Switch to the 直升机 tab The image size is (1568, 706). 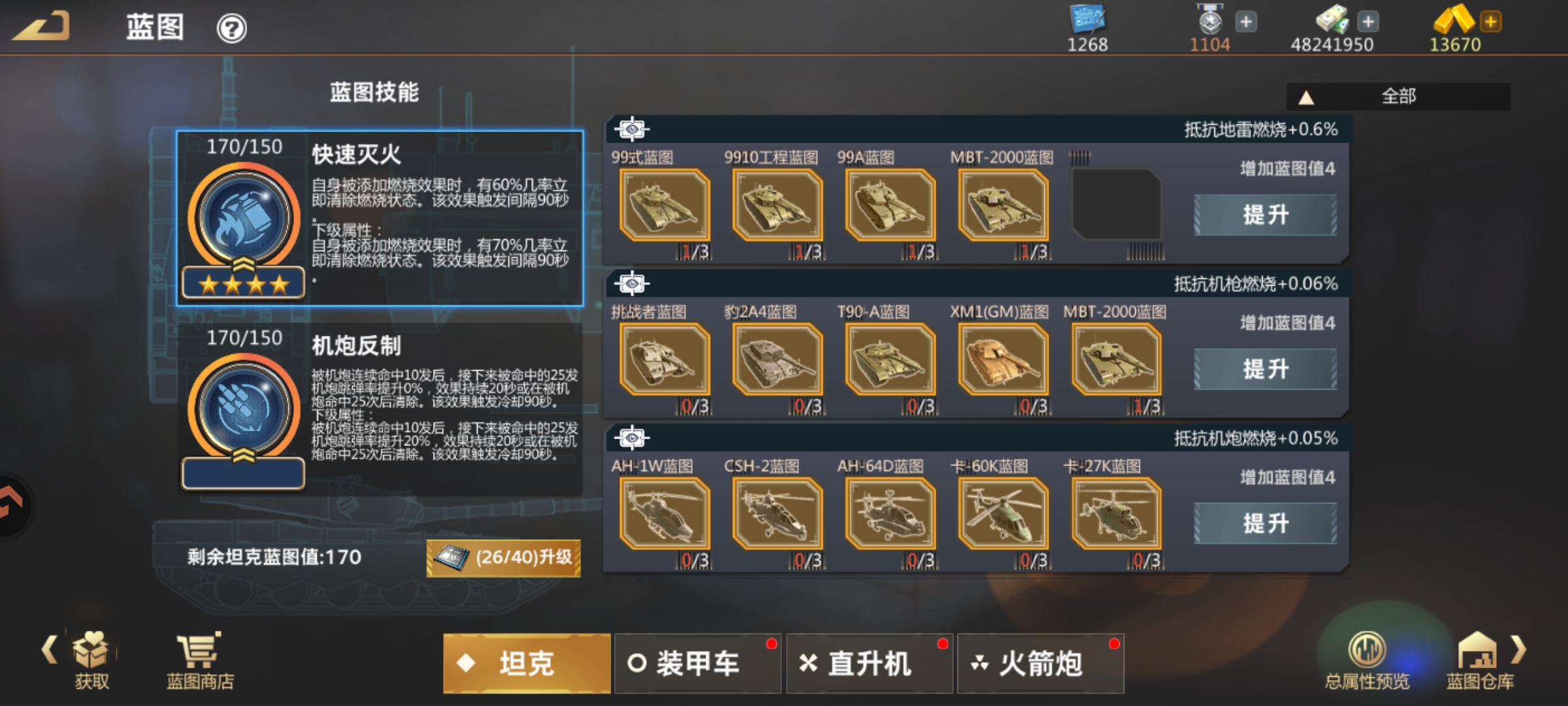[870, 664]
